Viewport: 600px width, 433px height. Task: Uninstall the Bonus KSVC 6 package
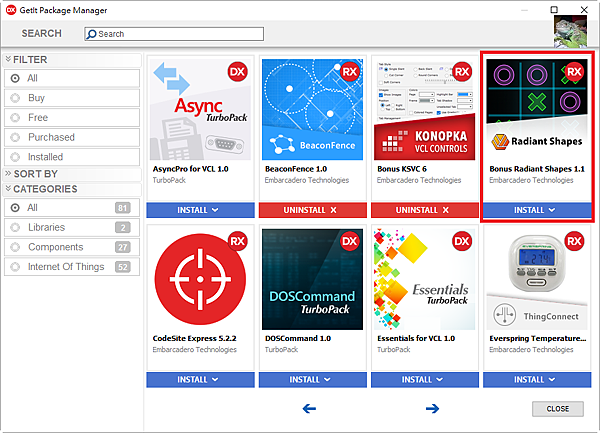point(425,210)
